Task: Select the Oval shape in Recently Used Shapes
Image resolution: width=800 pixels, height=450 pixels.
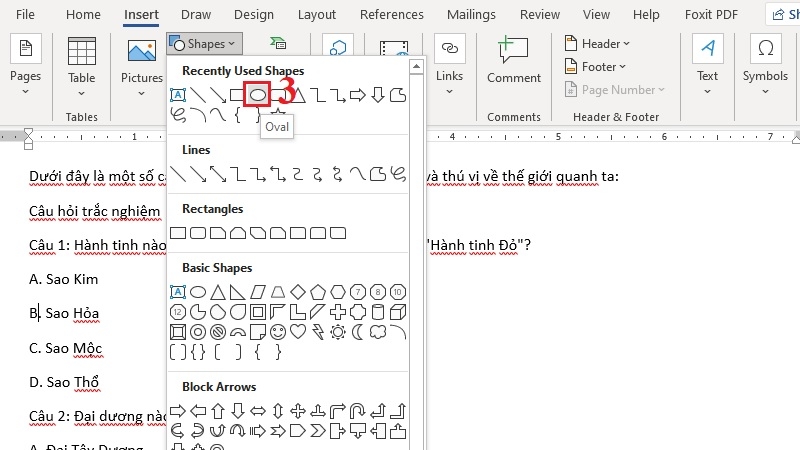Action: [x=257, y=95]
